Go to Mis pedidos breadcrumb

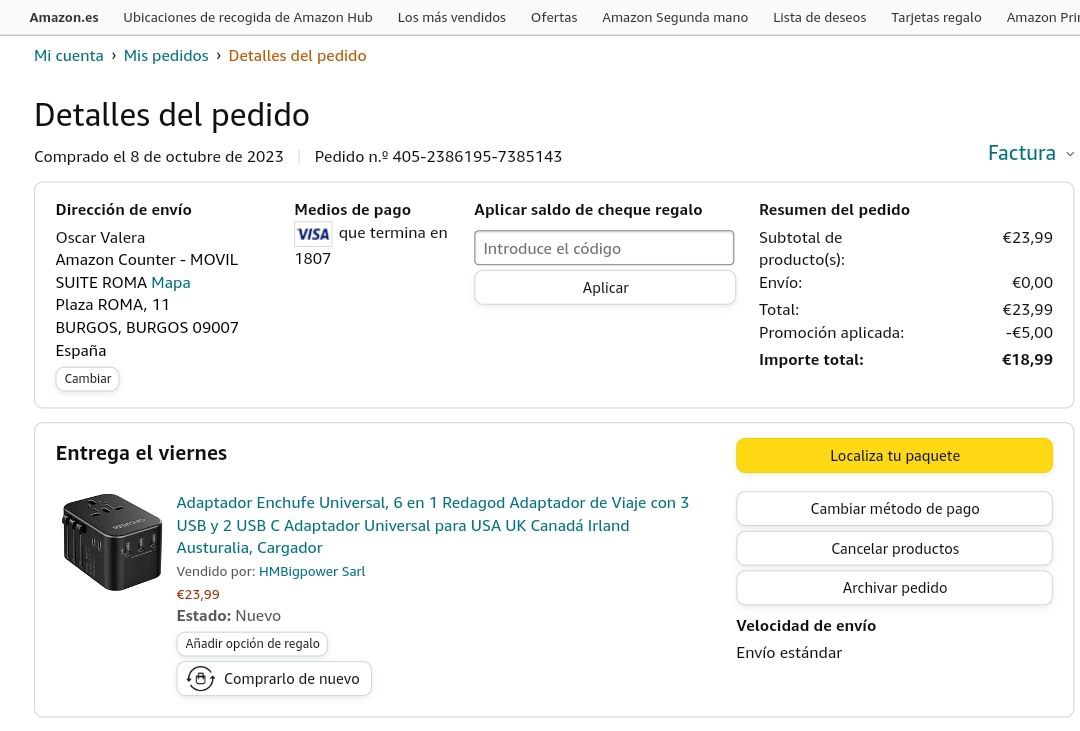pos(166,56)
